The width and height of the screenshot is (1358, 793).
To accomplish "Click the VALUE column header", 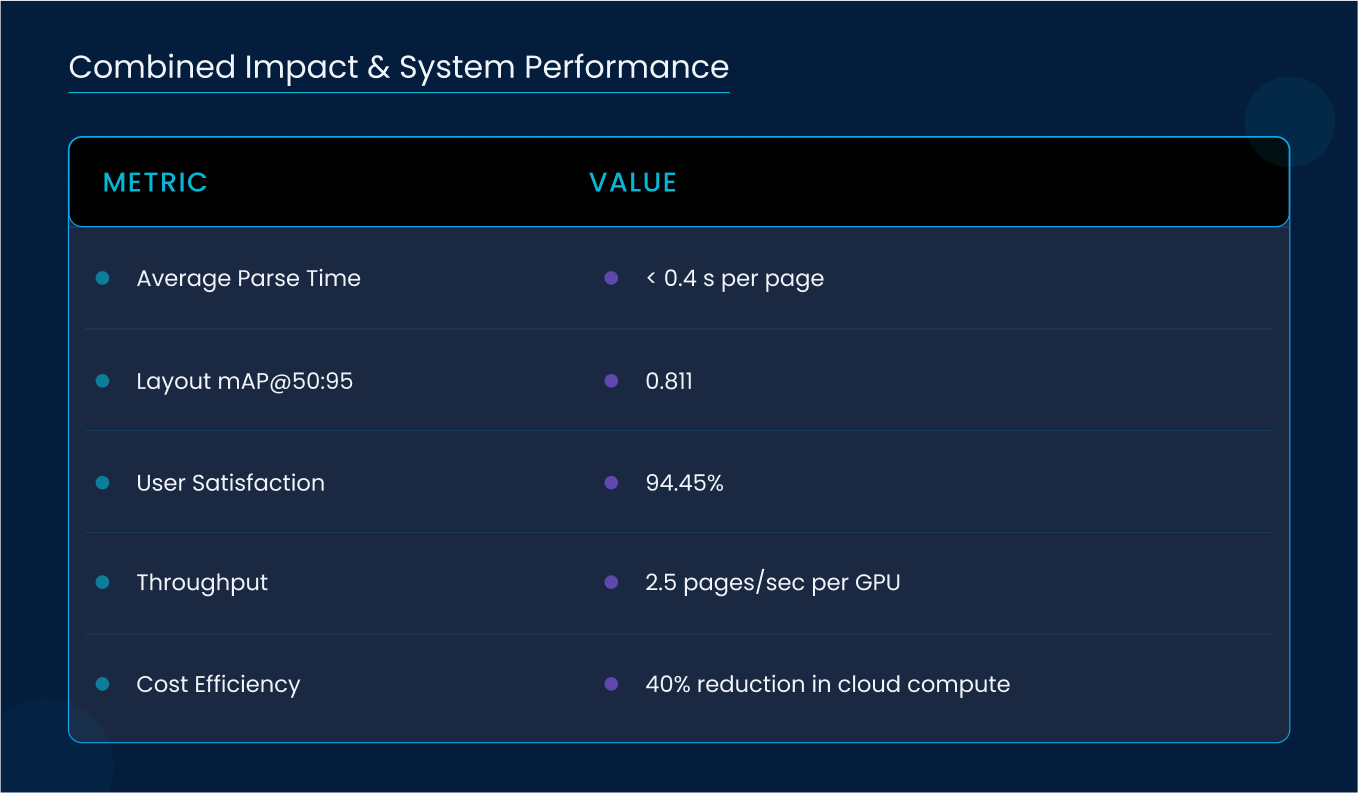I will coord(633,182).
